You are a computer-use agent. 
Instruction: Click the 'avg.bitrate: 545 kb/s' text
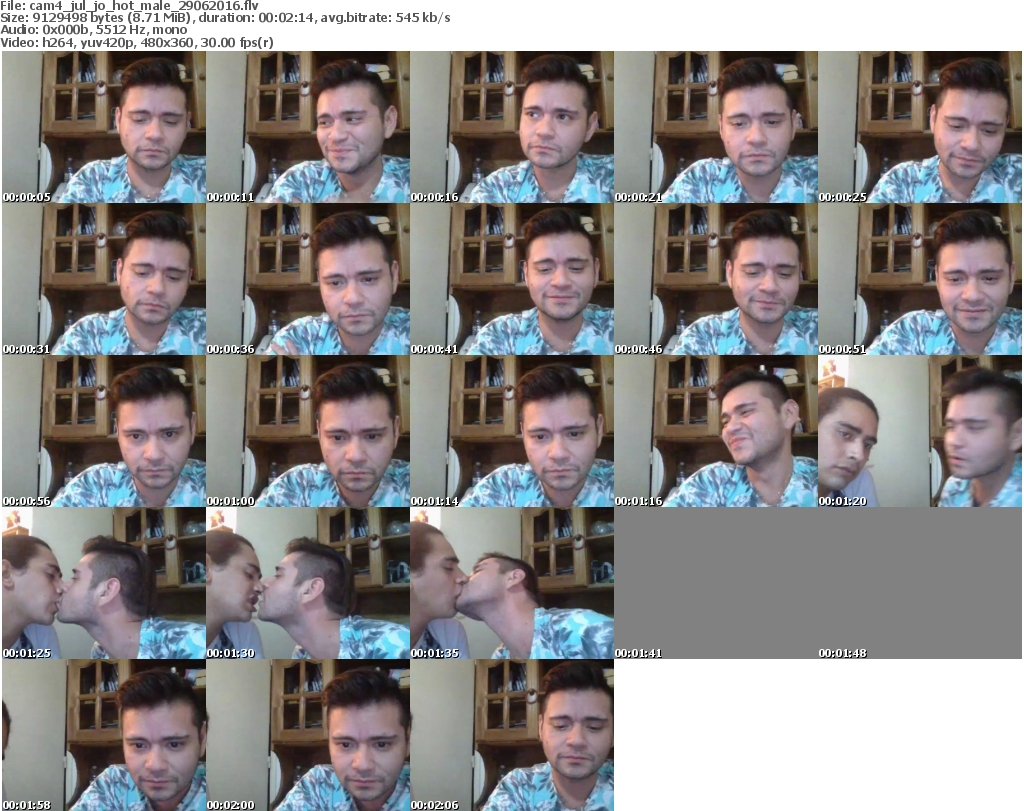[x=385, y=18]
